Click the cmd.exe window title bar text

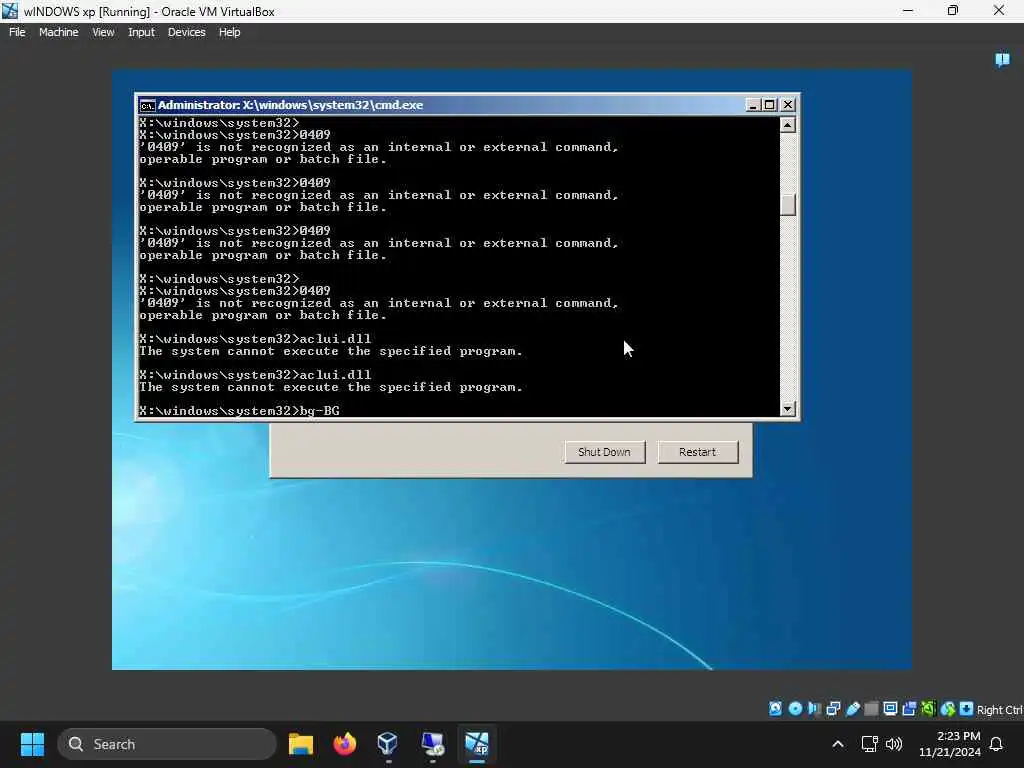pyautogui.click(x=290, y=105)
